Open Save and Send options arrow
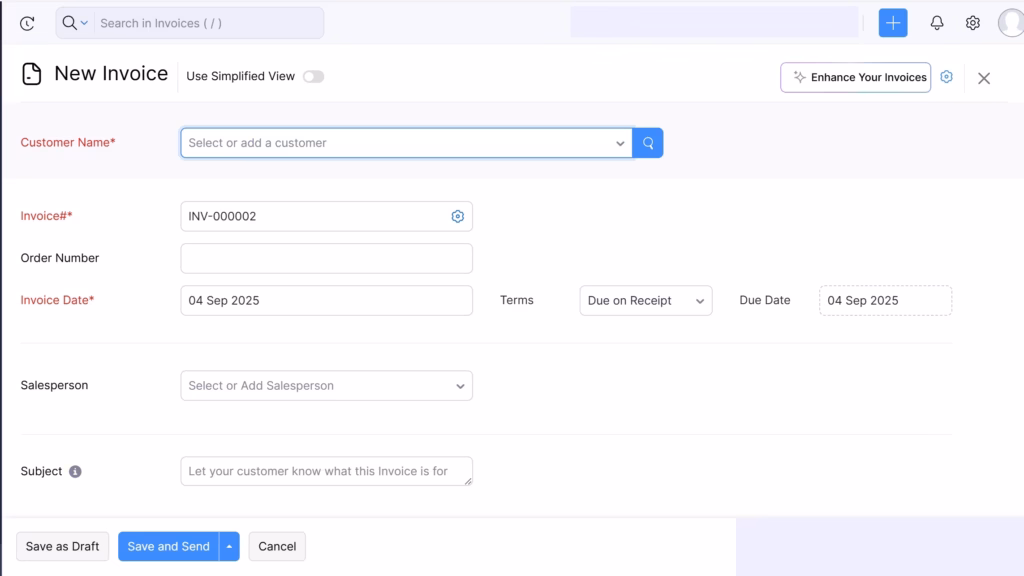The width and height of the screenshot is (1024, 576). (230, 547)
